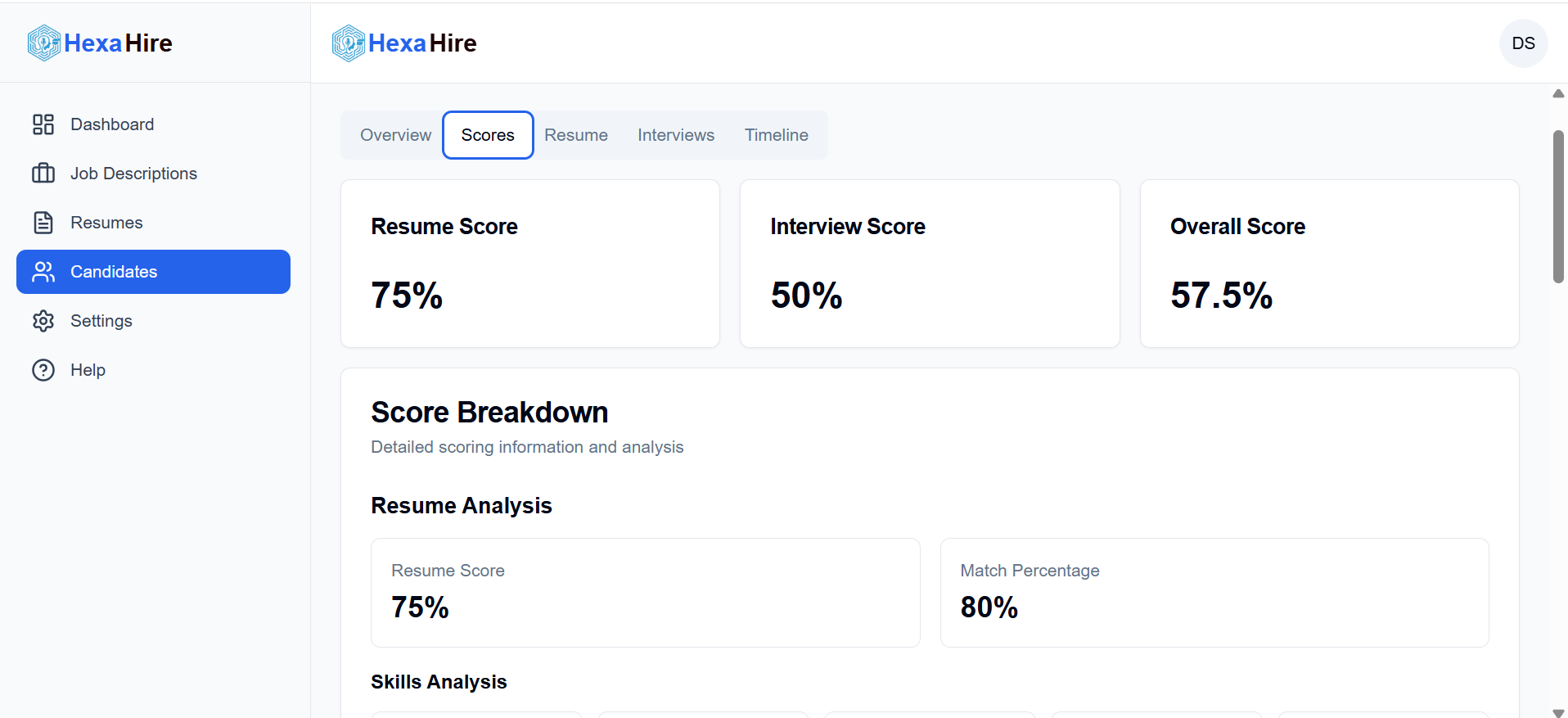Viewport: 1568px width, 718px height.
Task: Click the Dashboard link in the sidebar
Action: tap(112, 124)
